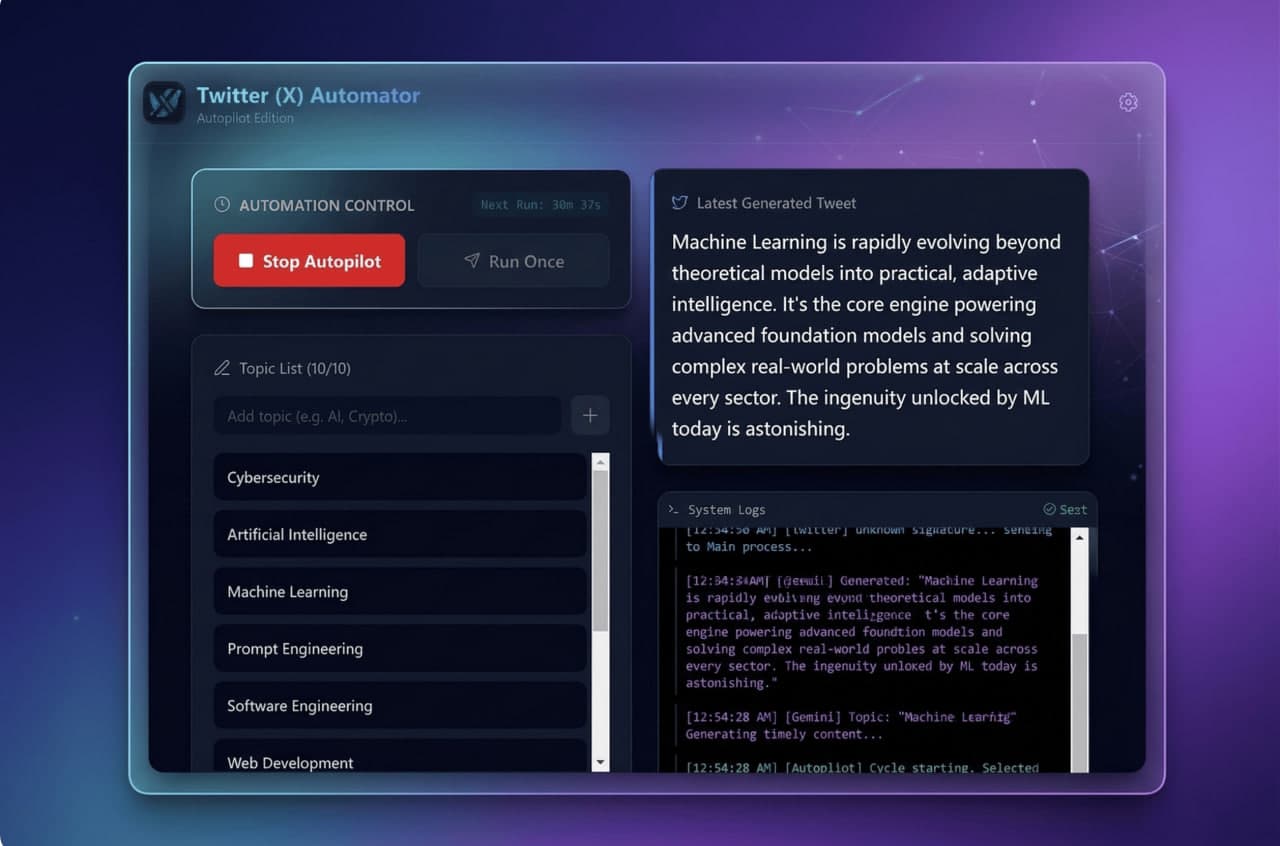The width and height of the screenshot is (1280, 846).
Task: Click the Latest Generated Tweet text
Action: (x=866, y=335)
